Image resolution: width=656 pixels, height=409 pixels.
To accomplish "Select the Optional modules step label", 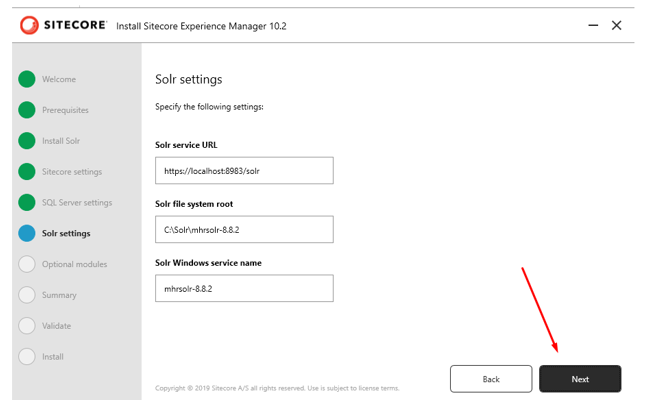I will pos(74,264).
